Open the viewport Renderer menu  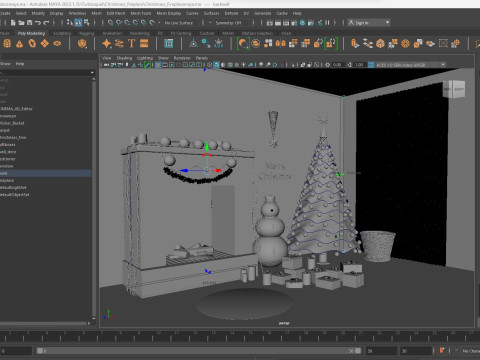(x=182, y=58)
